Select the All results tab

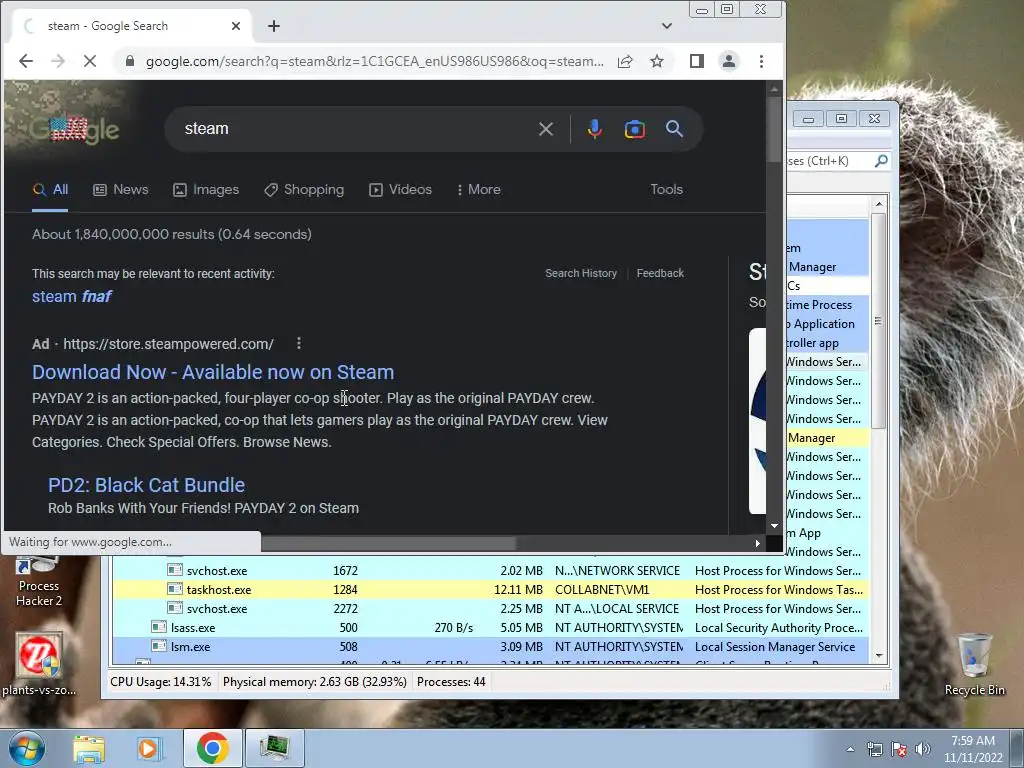pyautogui.click(x=50, y=190)
